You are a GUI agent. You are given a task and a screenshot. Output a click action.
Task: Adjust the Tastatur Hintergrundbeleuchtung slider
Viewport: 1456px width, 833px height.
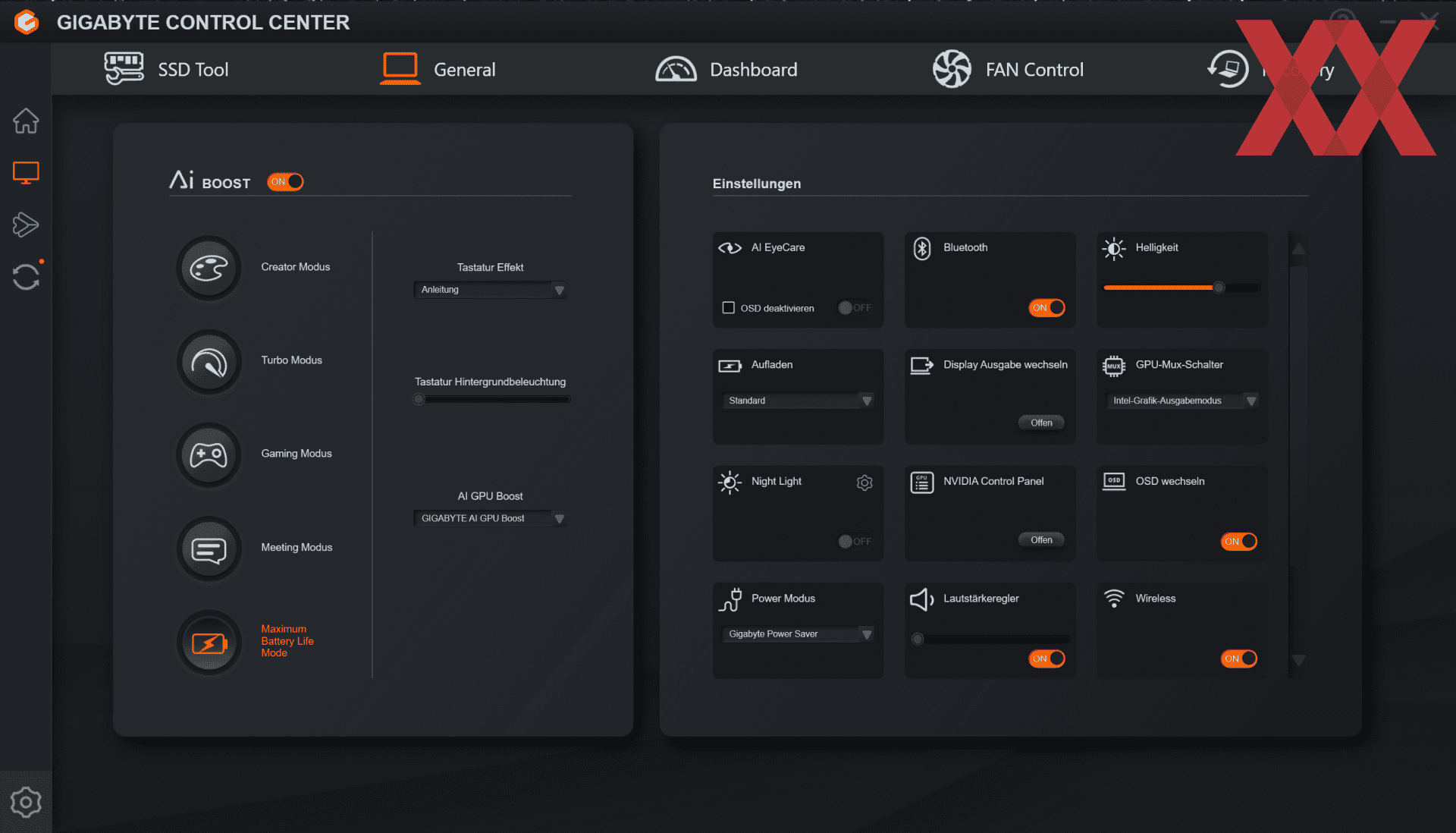(492, 400)
